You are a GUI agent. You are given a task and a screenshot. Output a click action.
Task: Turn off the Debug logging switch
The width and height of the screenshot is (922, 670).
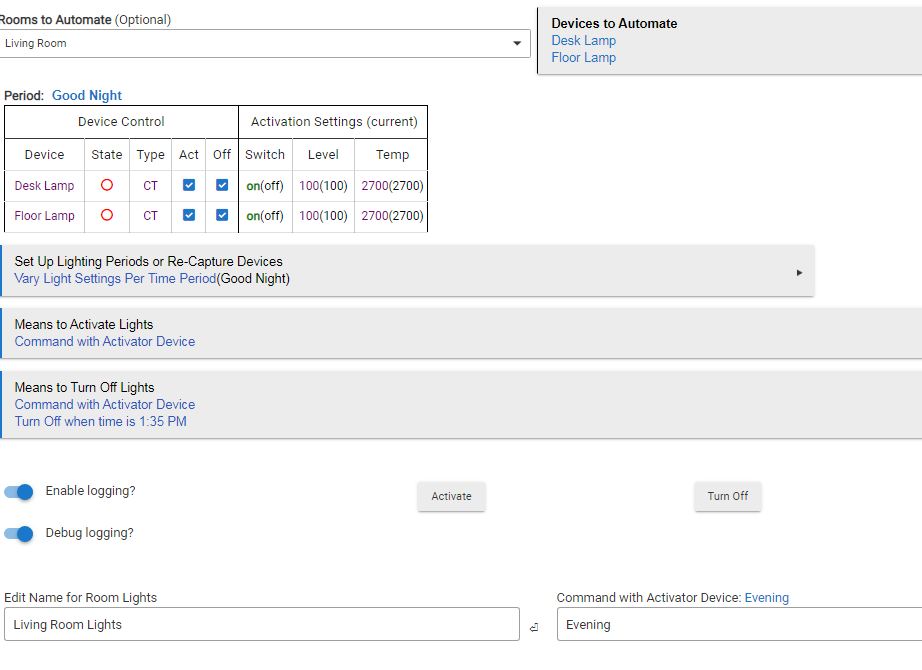click(x=20, y=534)
